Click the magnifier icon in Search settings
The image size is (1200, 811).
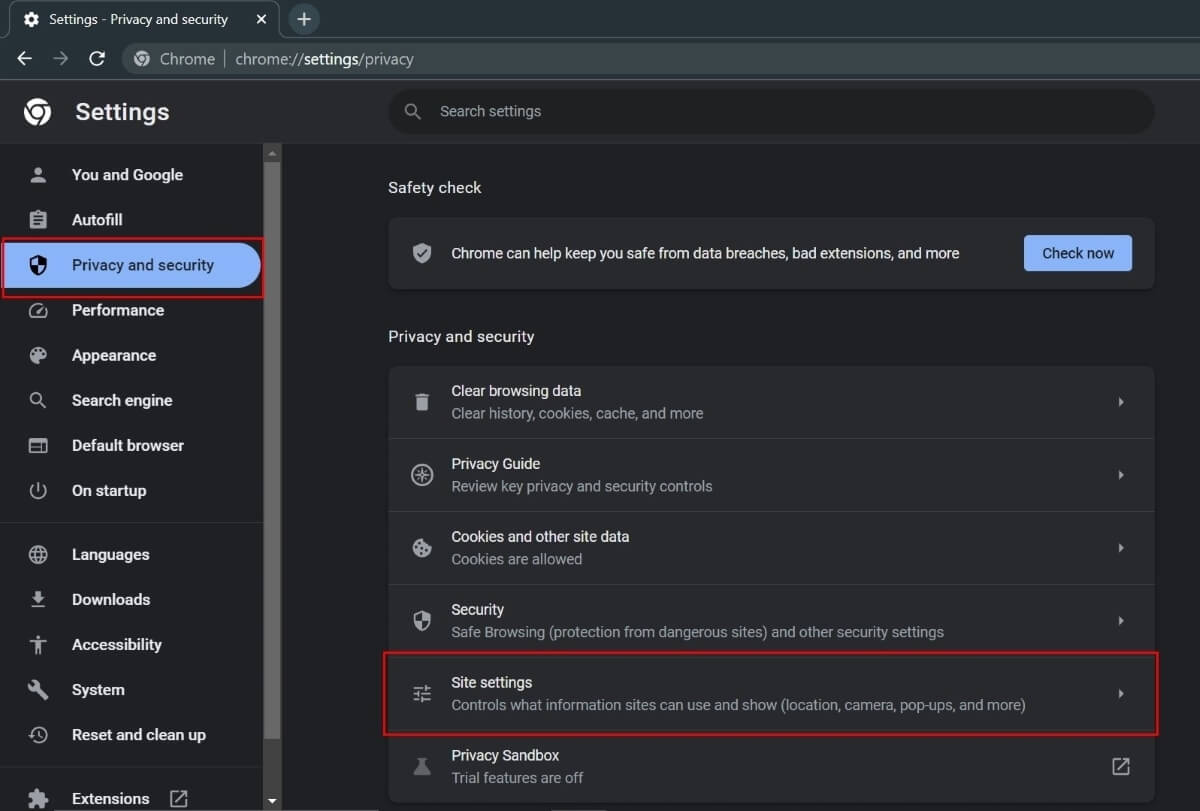click(x=413, y=111)
